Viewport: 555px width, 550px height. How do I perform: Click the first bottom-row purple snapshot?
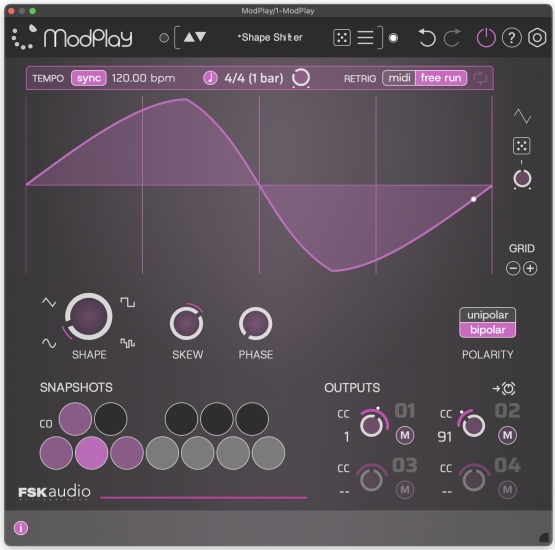(x=56, y=453)
